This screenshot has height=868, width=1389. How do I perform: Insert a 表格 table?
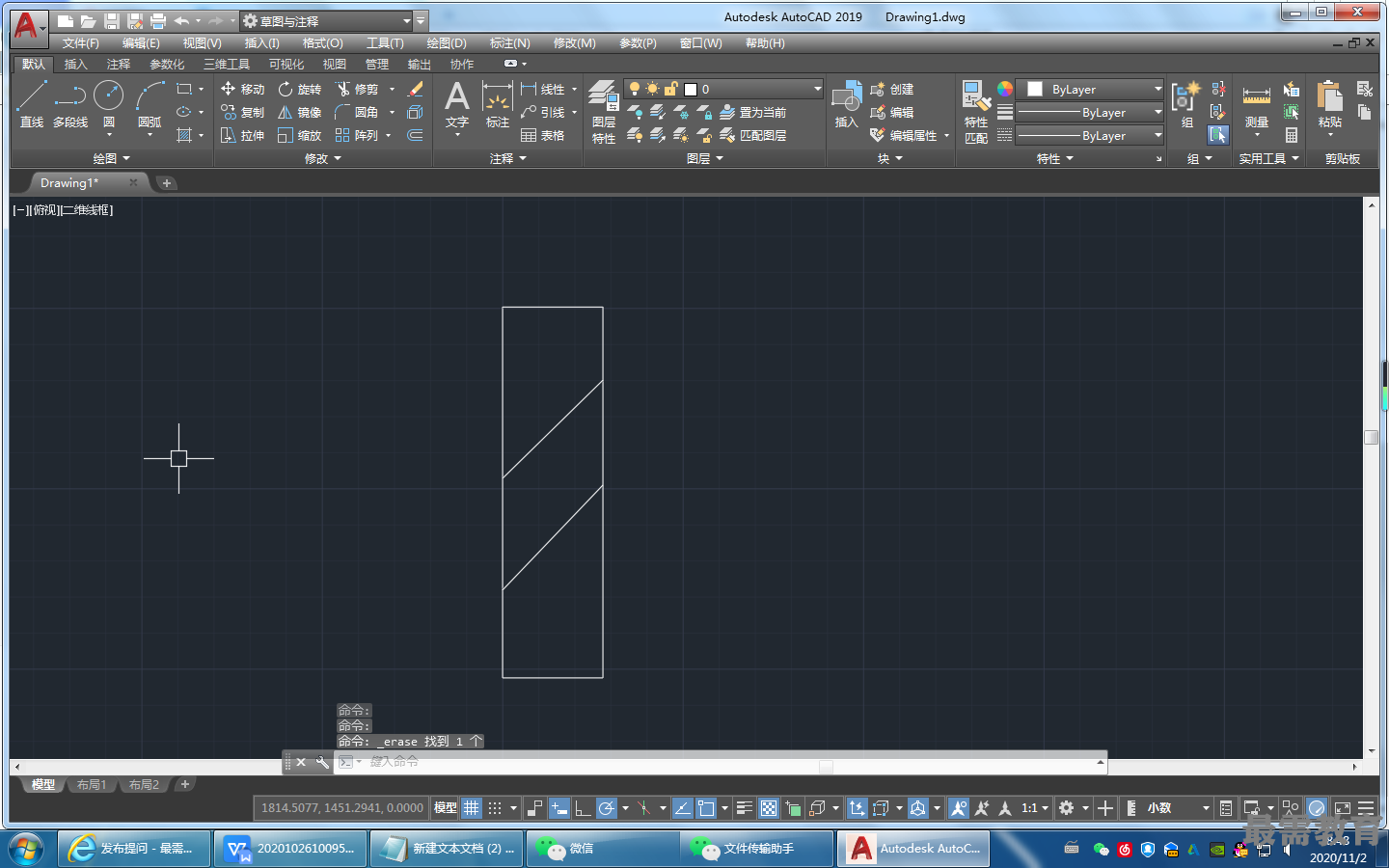pos(542,135)
